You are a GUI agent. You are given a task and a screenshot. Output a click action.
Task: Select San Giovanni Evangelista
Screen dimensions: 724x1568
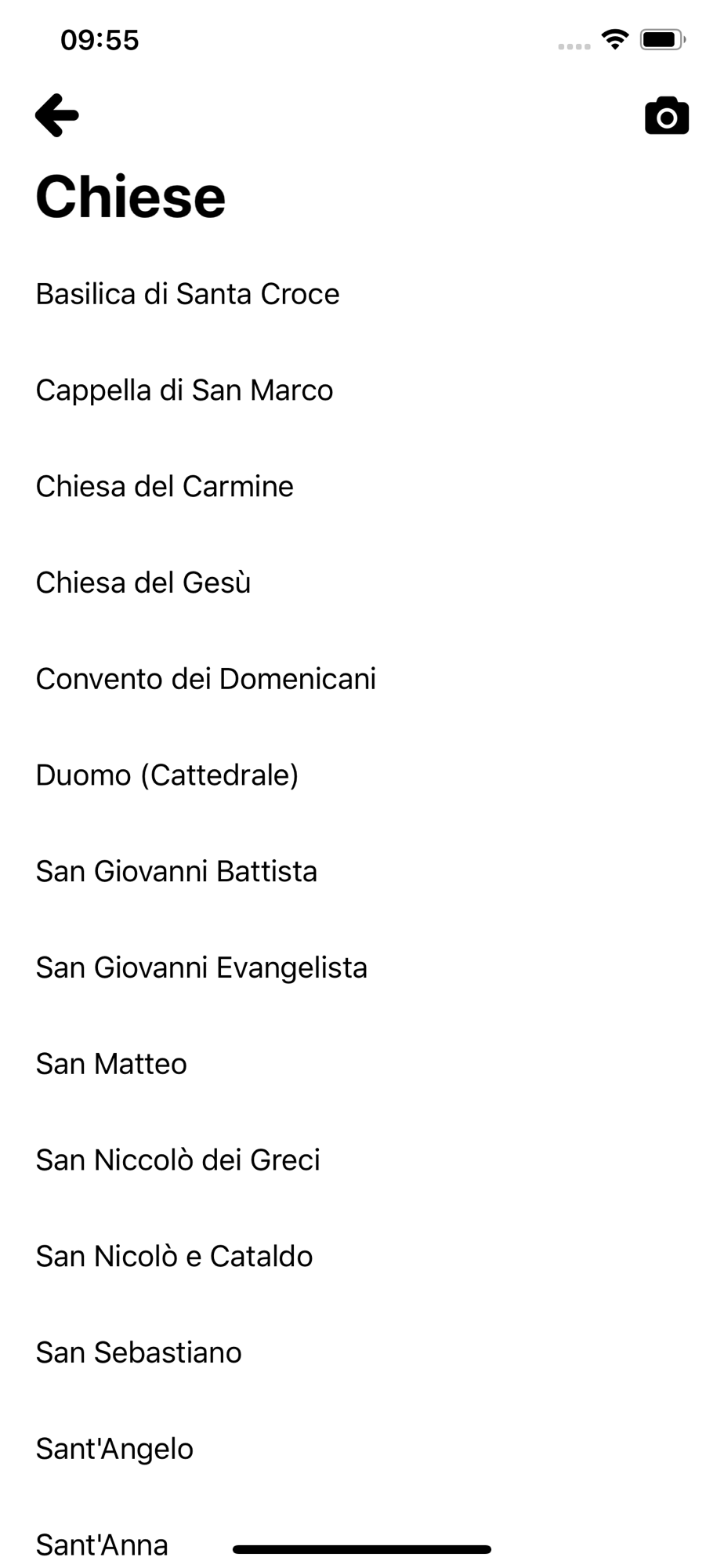201,967
